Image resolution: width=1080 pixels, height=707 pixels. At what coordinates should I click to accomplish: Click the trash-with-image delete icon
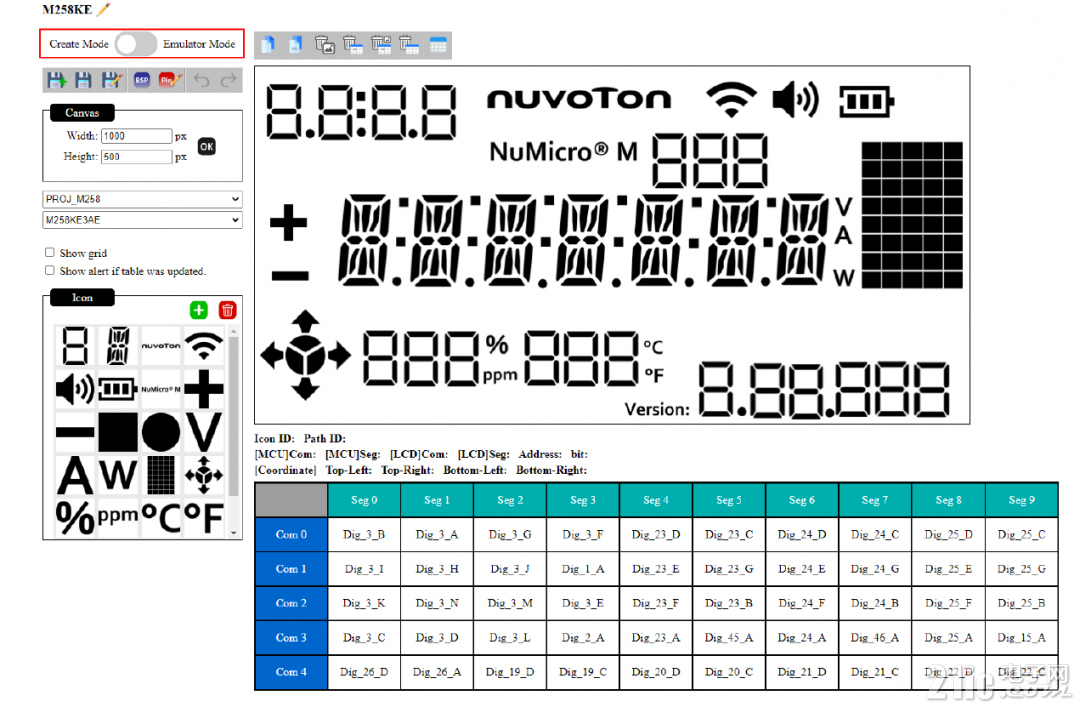pyautogui.click(x=324, y=45)
